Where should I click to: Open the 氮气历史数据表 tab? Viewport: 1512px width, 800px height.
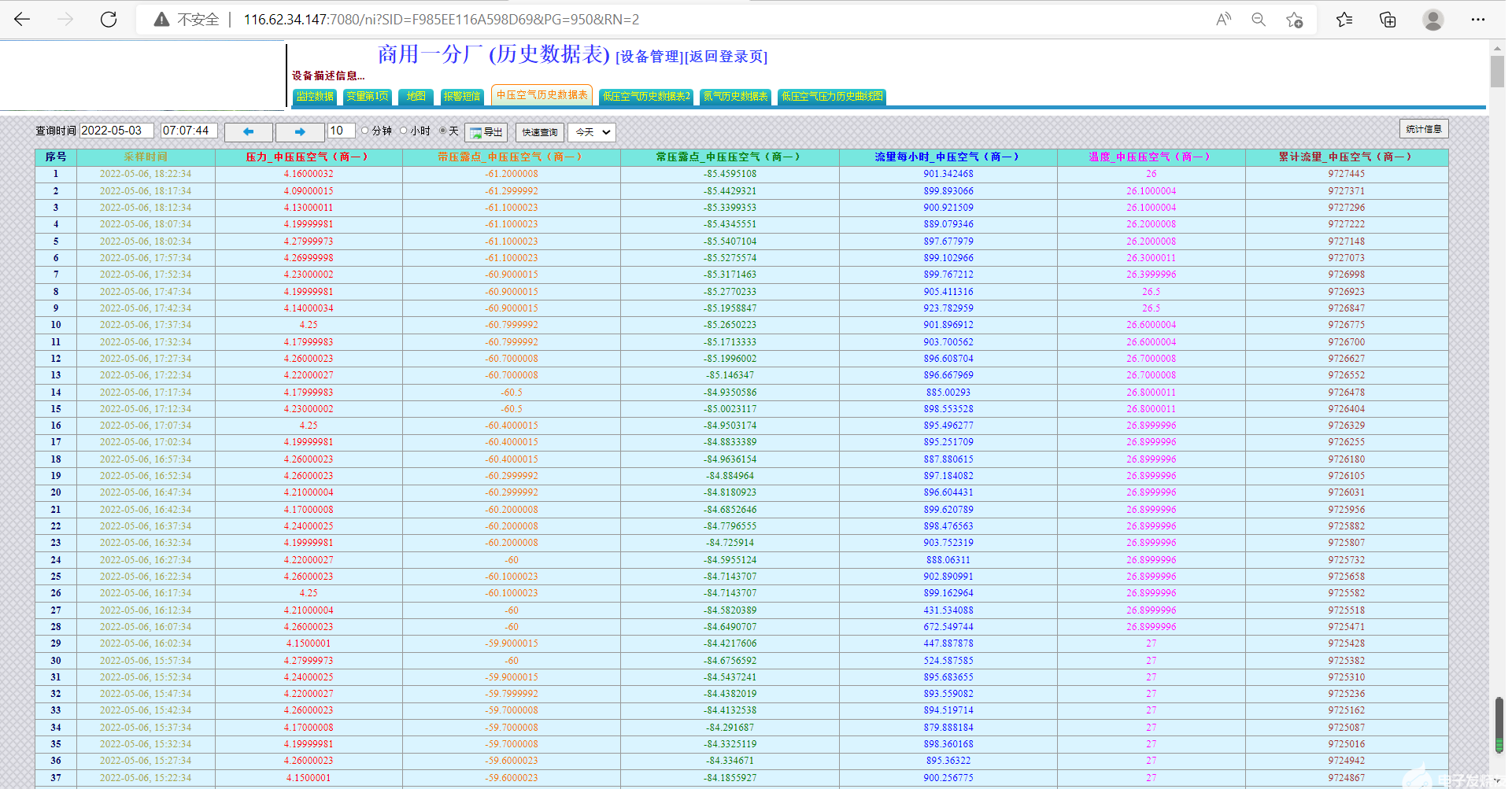[x=735, y=96]
